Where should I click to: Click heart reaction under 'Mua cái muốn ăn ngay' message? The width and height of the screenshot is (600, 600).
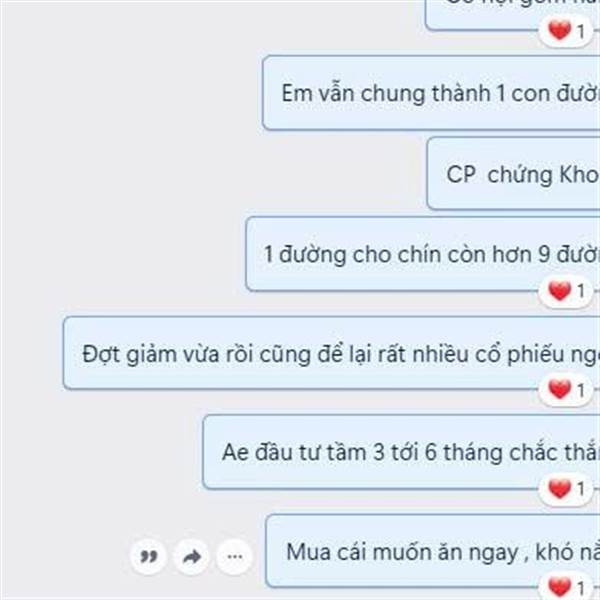(x=559, y=587)
